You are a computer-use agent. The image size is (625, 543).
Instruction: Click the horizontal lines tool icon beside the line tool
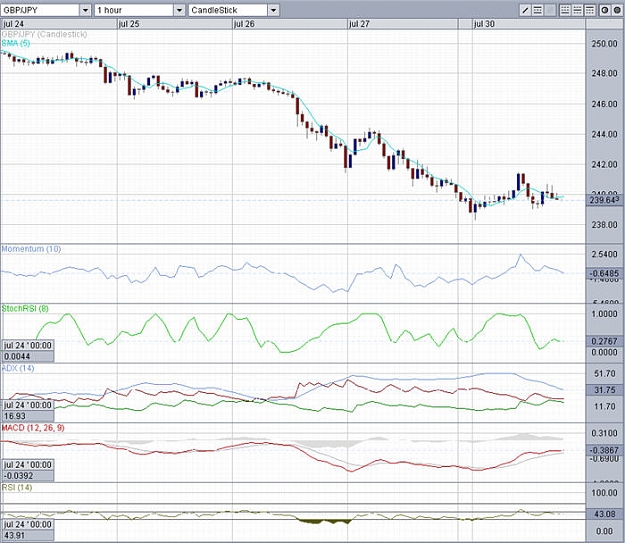coord(537,10)
